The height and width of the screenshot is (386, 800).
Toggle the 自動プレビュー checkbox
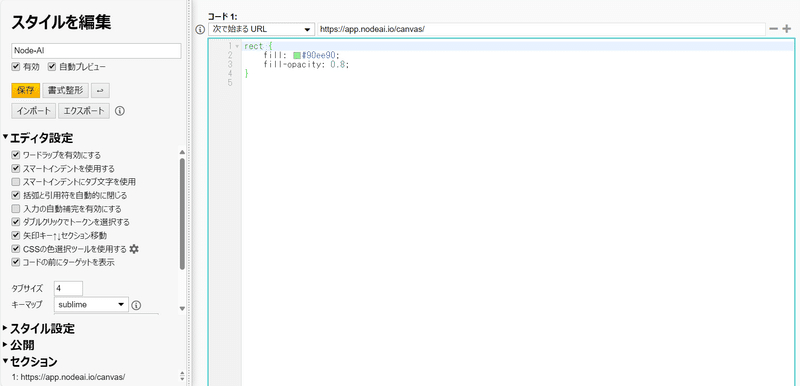click(52, 67)
